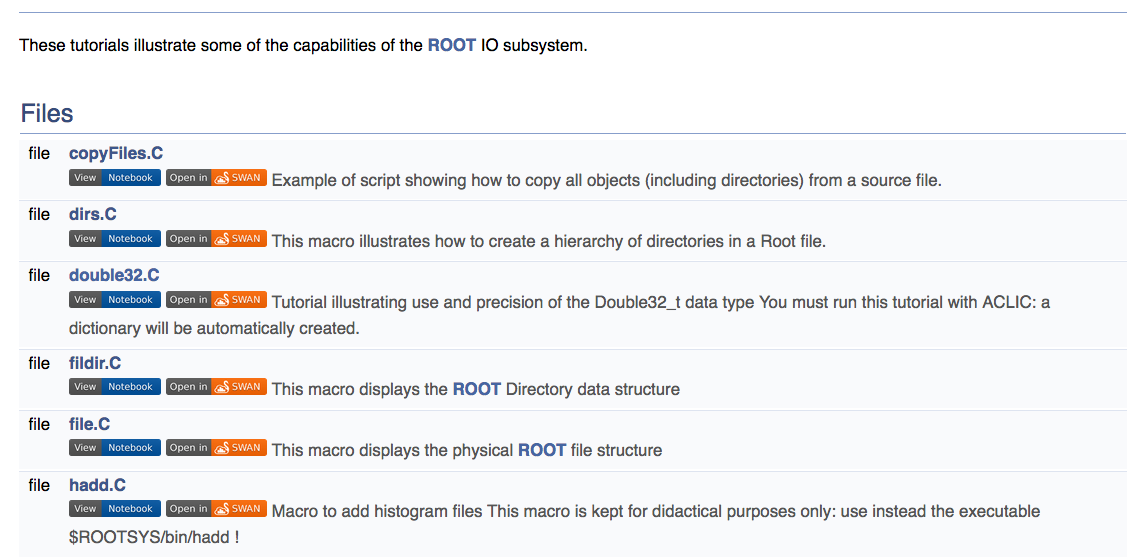Open the hadd.C macro link
The height and width of the screenshot is (557, 1140).
97,485
